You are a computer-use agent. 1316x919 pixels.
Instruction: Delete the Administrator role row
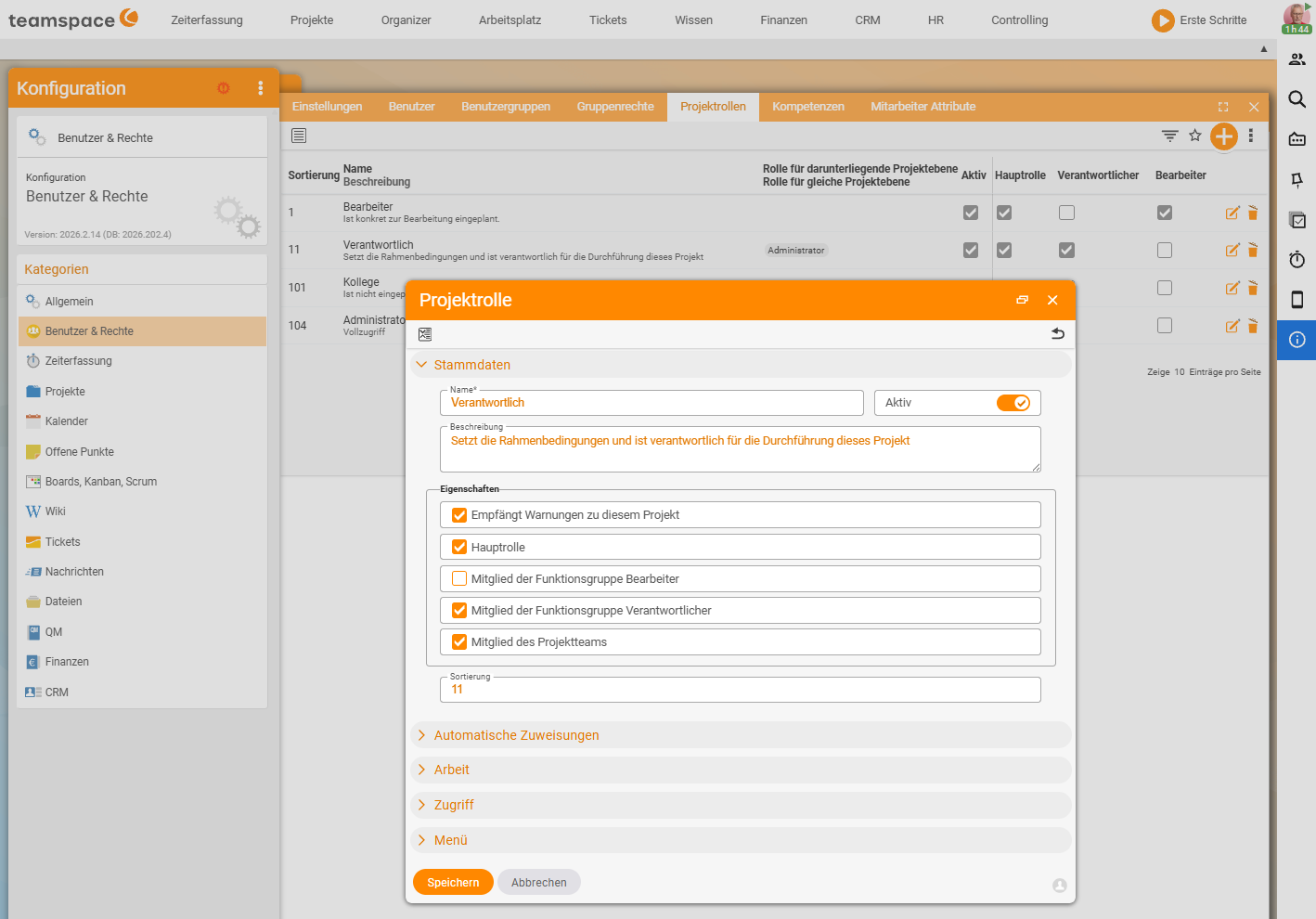click(x=1253, y=326)
